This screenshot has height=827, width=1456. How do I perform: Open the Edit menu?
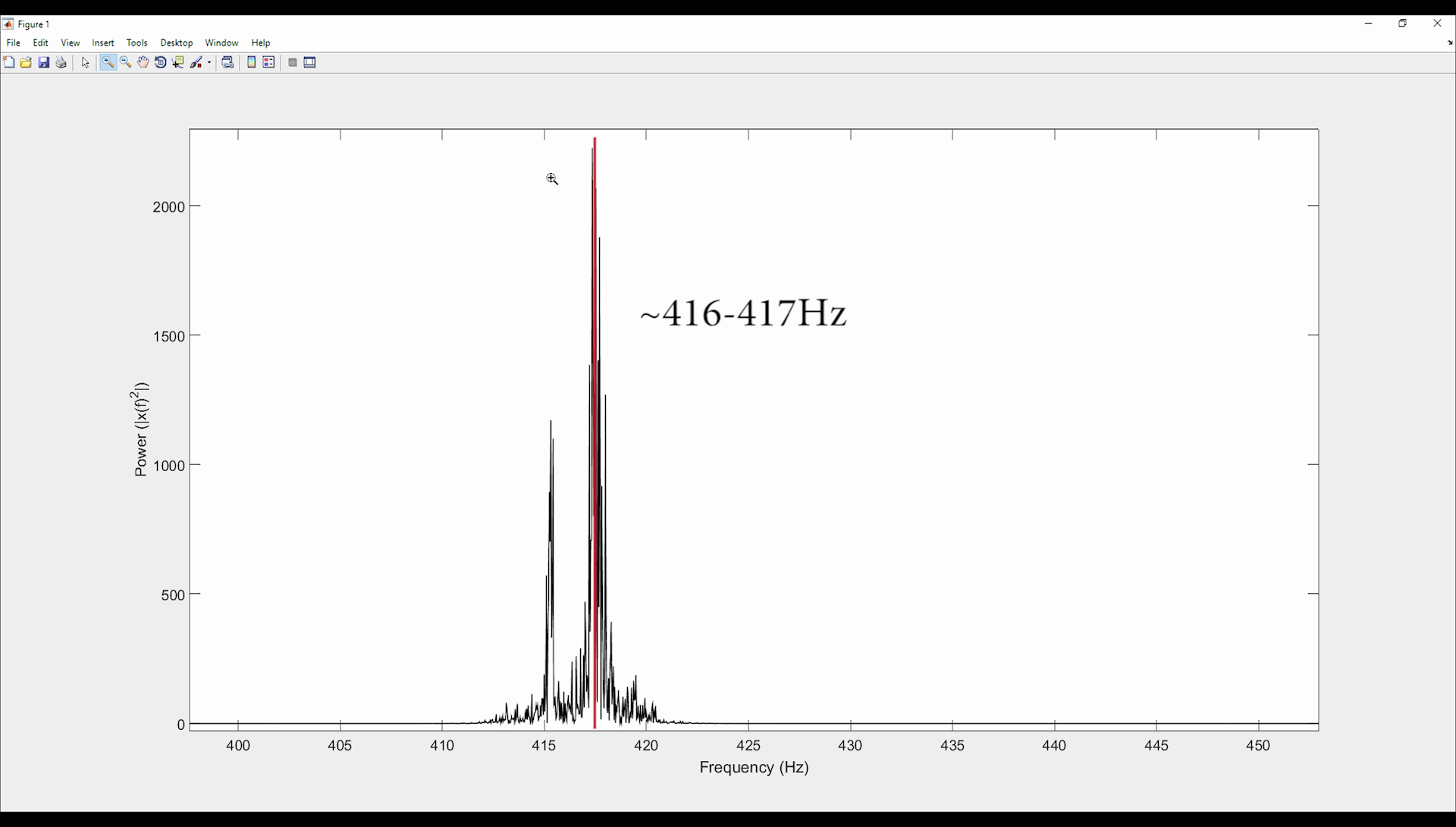click(x=41, y=43)
